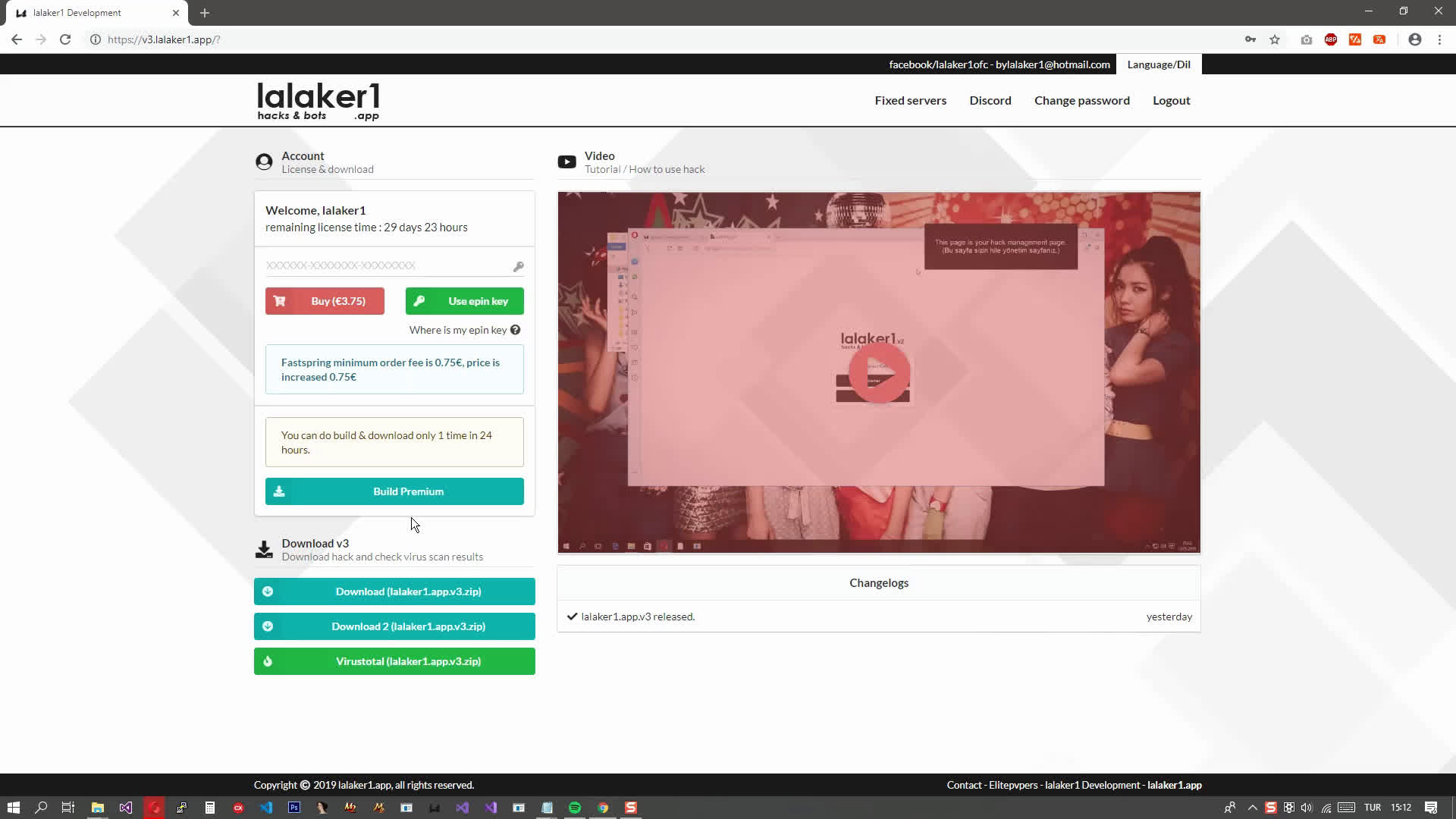1456x819 pixels.
Task: Open the Discord menu link
Action: (x=990, y=100)
